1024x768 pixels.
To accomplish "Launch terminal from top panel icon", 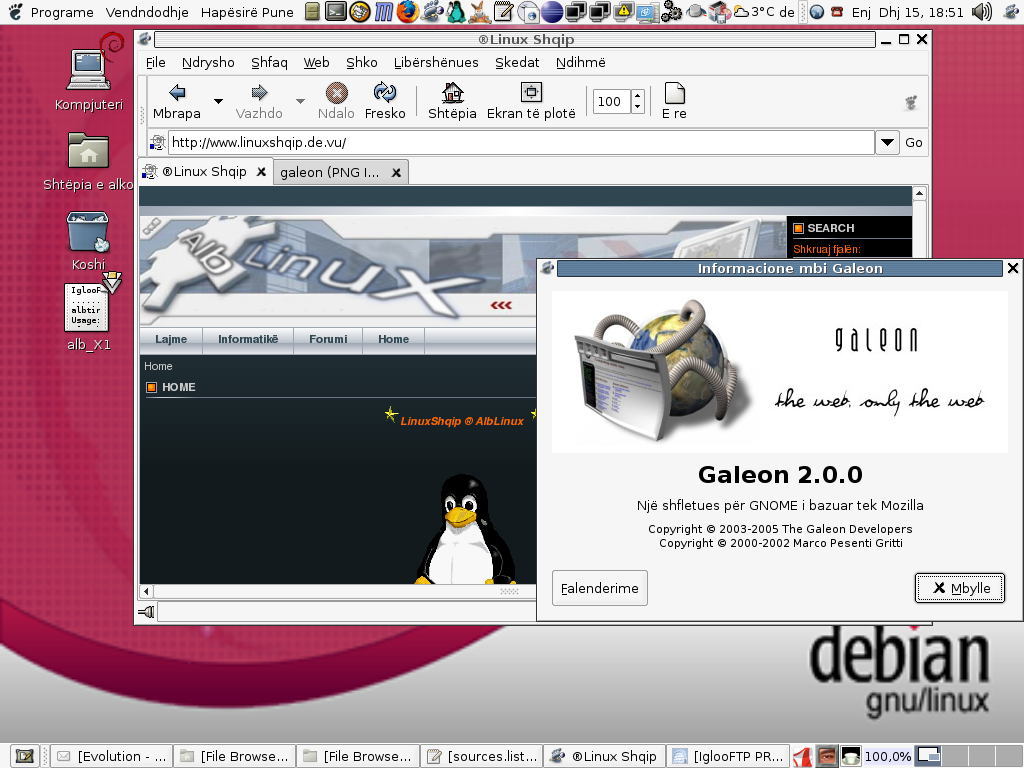I will click(x=336, y=11).
